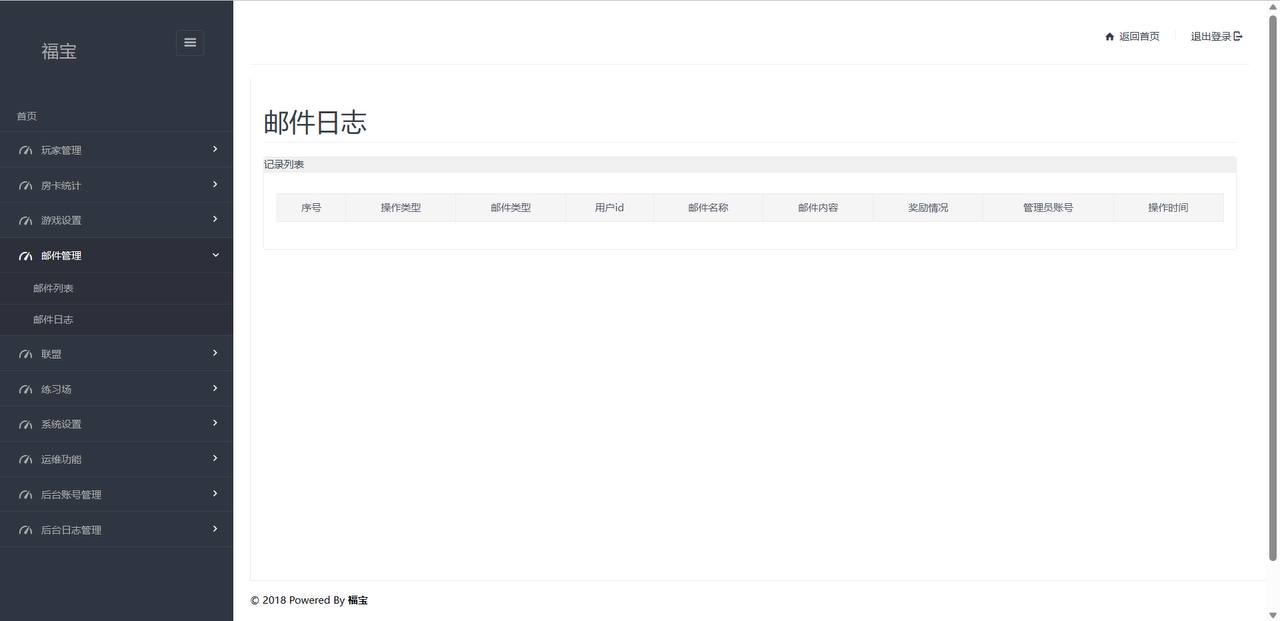Viewport: 1280px width, 621px height.
Task: Click the page vertical scrollbar thumb
Action: click(x=1273, y=288)
